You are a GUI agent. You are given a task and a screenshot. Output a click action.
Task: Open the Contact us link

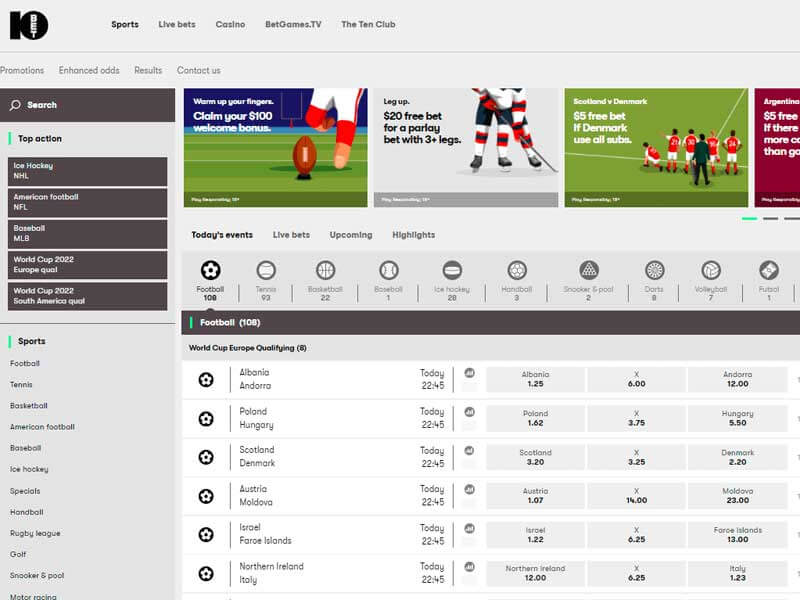pos(198,70)
